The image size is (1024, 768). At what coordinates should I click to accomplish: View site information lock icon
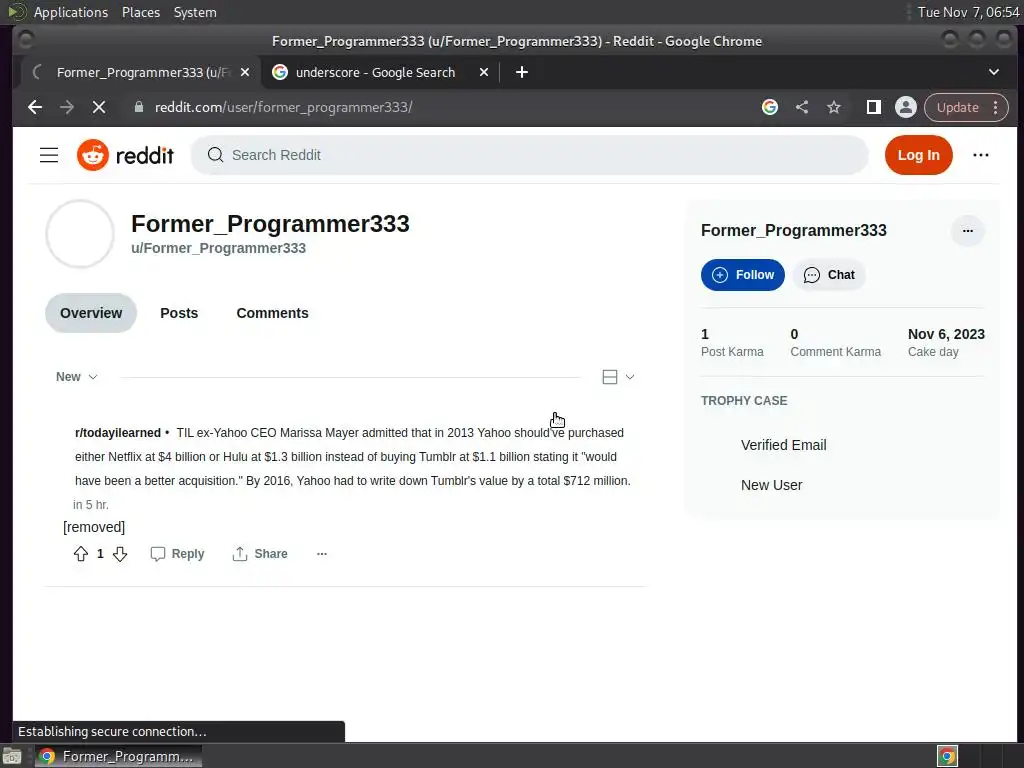138,107
